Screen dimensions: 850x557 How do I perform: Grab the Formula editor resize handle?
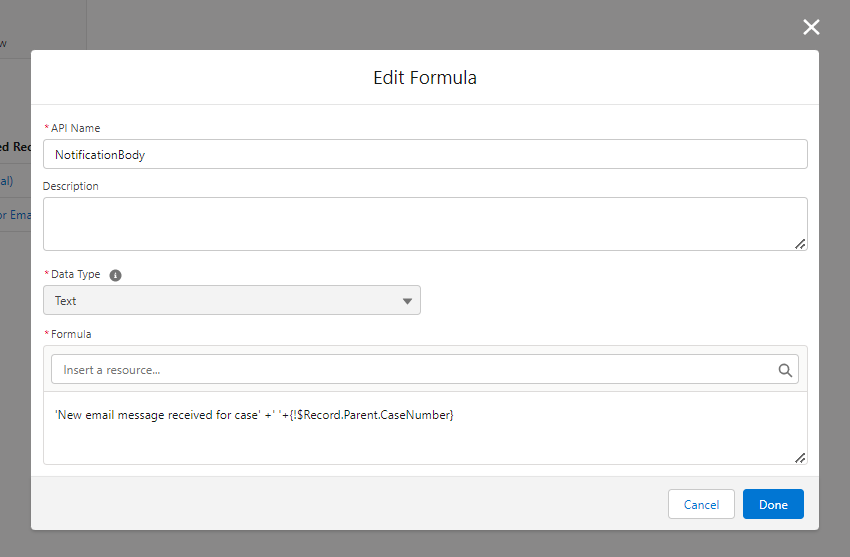coord(800,457)
